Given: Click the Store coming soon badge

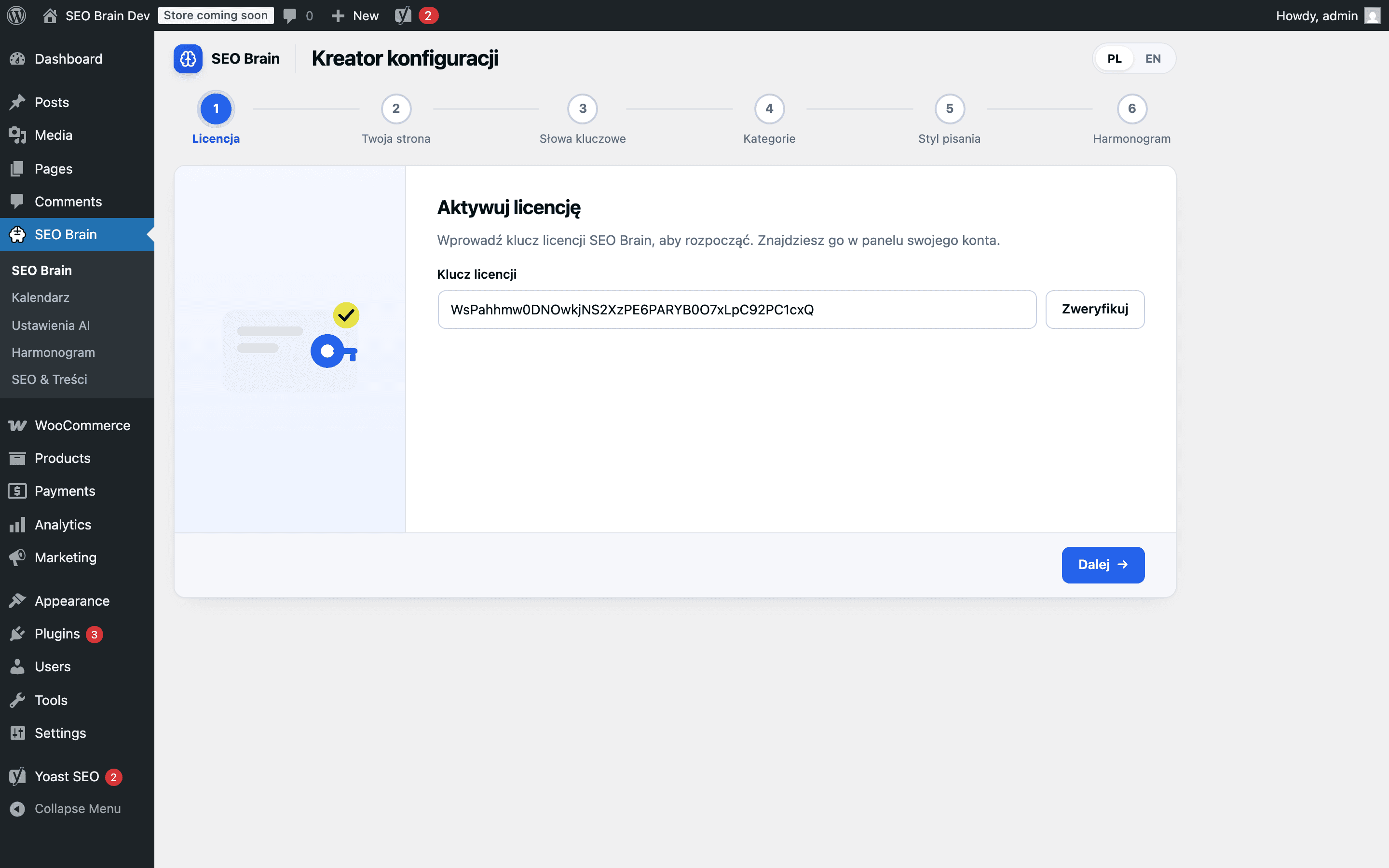Looking at the screenshot, I should 216,15.
